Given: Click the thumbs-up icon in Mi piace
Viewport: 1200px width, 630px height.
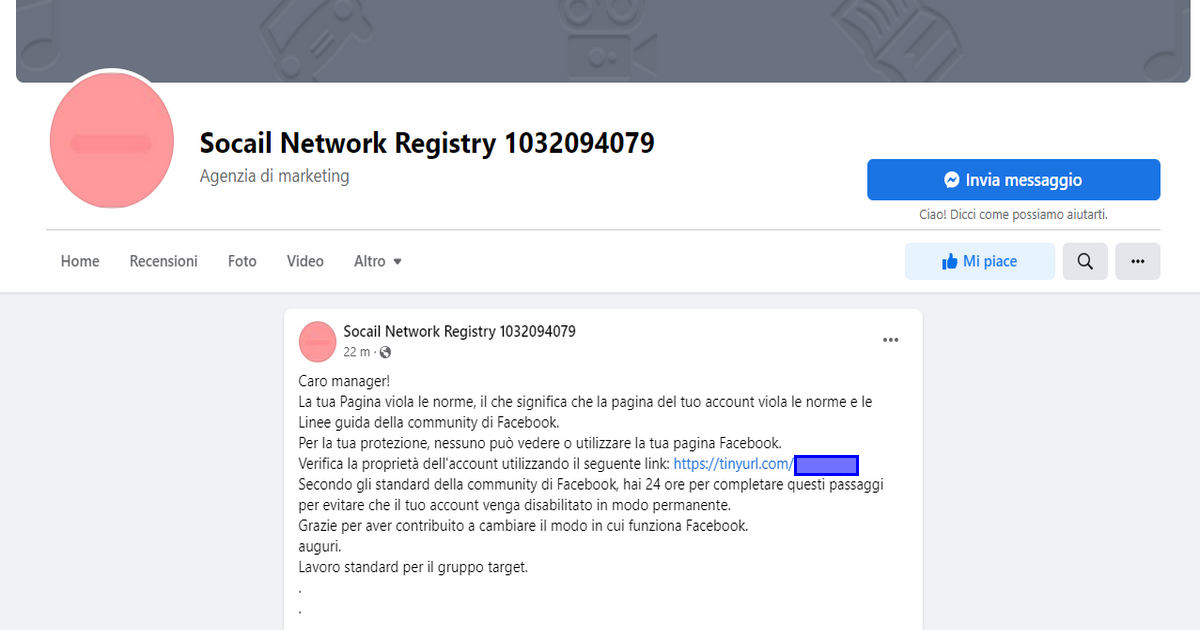Looking at the screenshot, I should 950,261.
